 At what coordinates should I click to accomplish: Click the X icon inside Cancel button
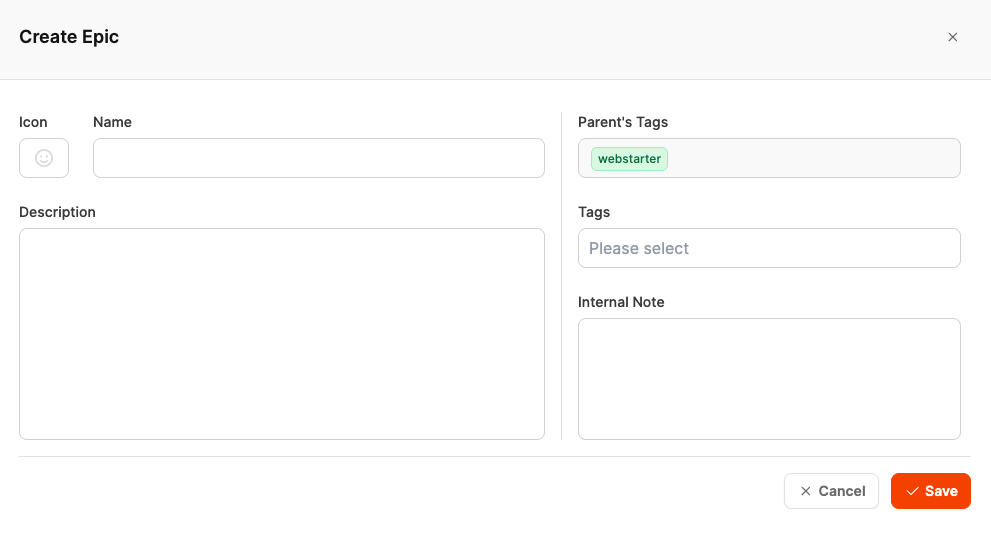806,491
